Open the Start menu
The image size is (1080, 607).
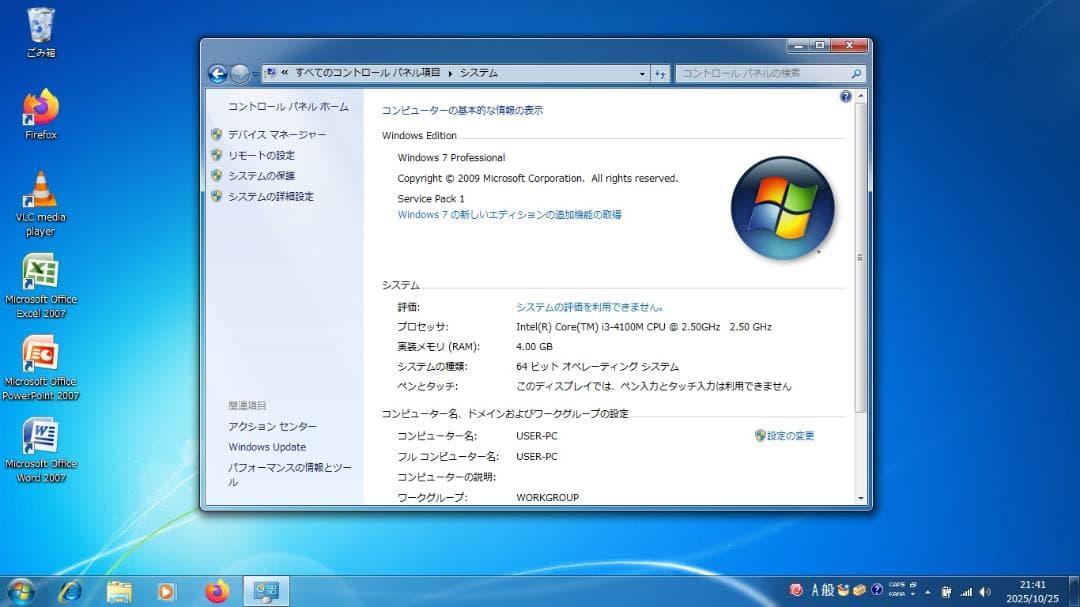(x=19, y=591)
